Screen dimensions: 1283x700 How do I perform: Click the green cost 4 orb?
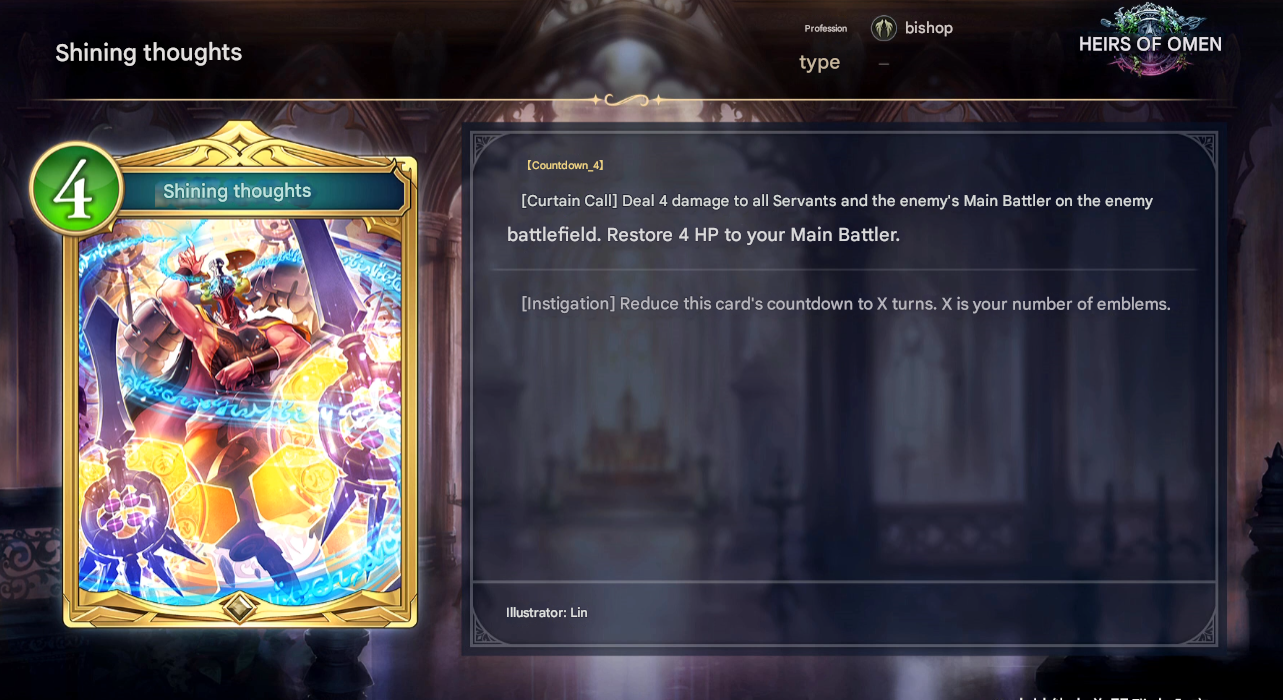point(76,189)
